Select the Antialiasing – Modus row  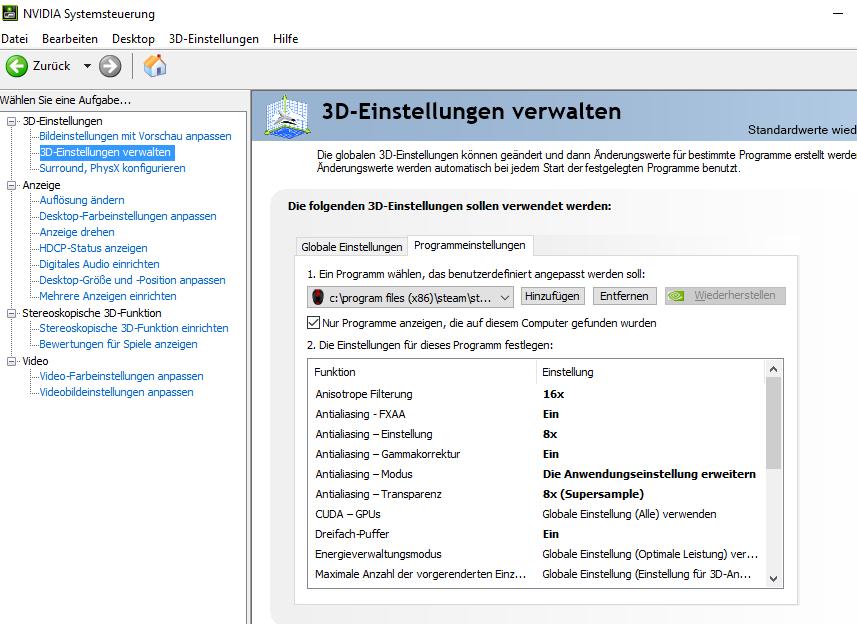pos(537,474)
